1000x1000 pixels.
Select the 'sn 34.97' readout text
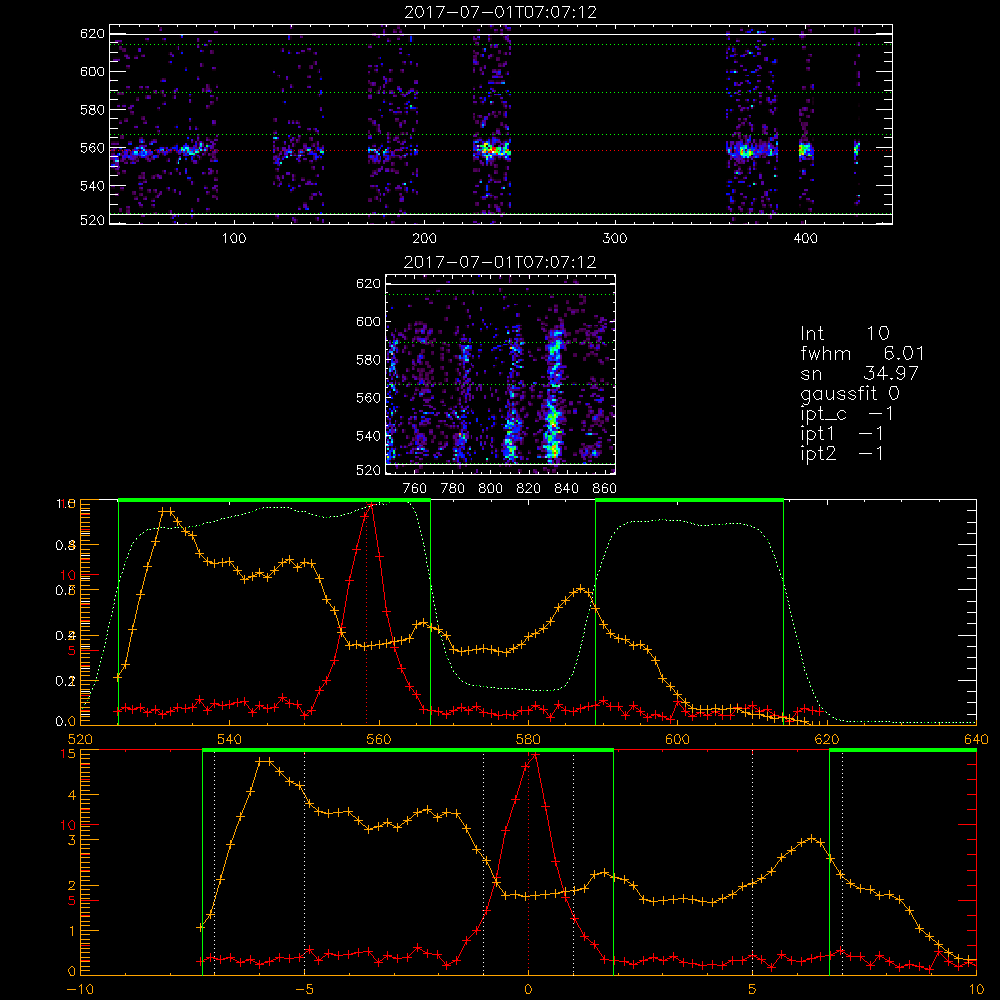[x=860, y=373]
